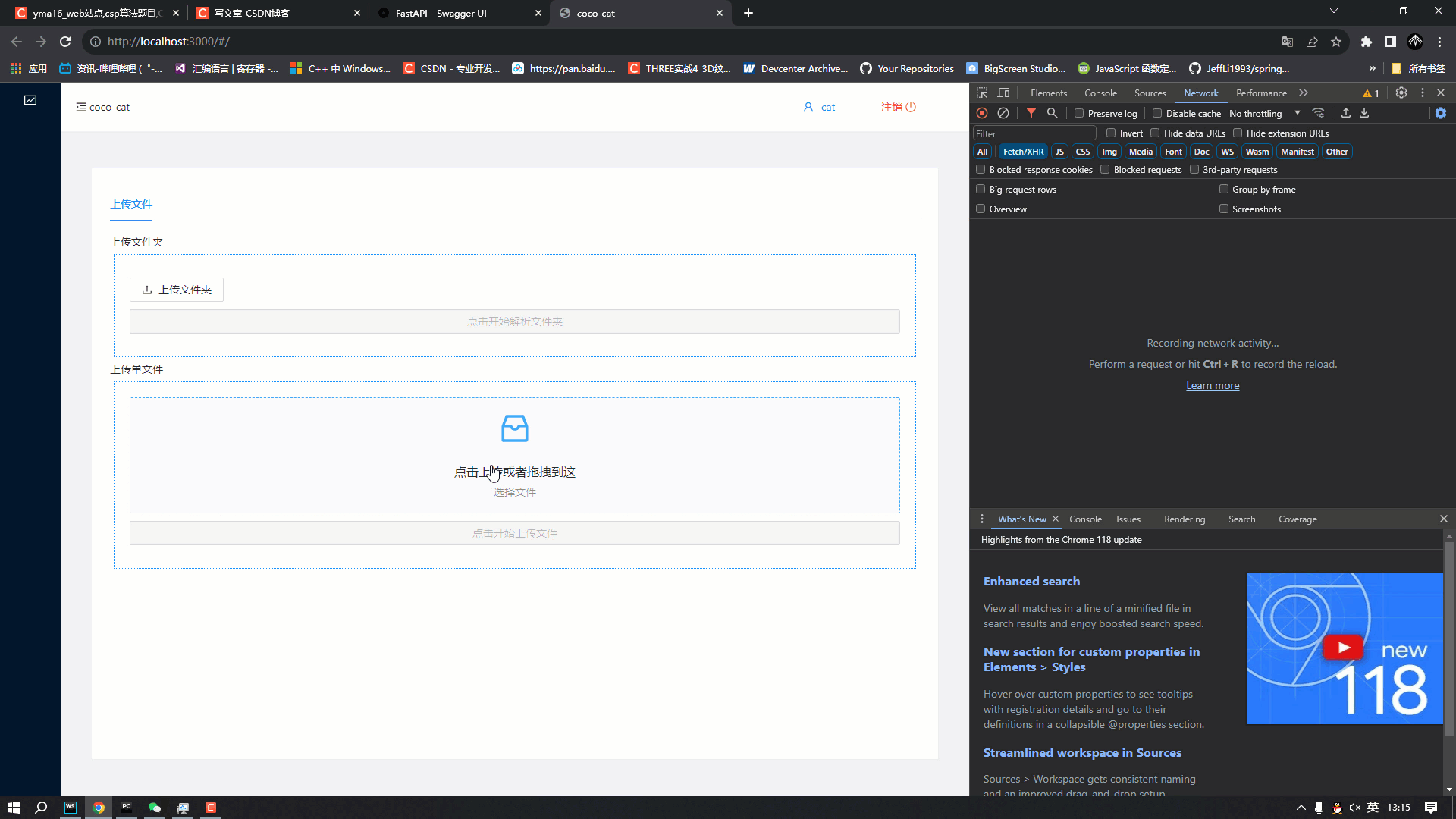Clear the network log
Image resolution: width=1456 pixels, height=819 pixels.
[x=1003, y=113]
